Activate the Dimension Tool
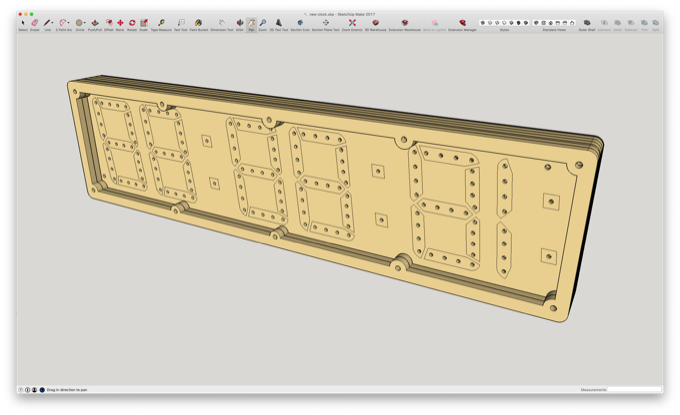Viewport: 680px width, 415px height. click(x=222, y=23)
